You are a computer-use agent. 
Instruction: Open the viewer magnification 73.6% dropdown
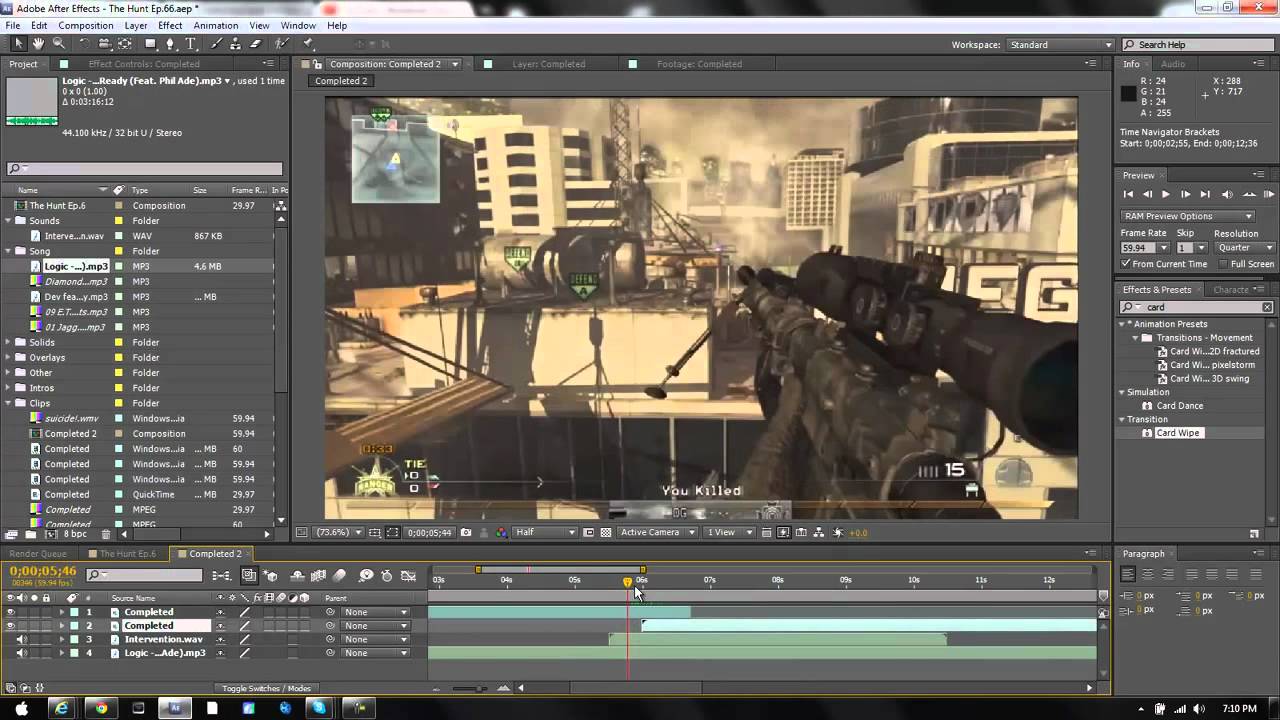coord(339,532)
